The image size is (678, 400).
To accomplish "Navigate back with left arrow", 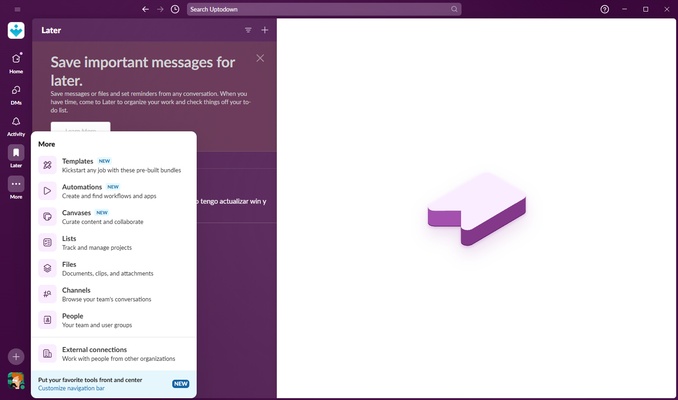I will [145, 9].
